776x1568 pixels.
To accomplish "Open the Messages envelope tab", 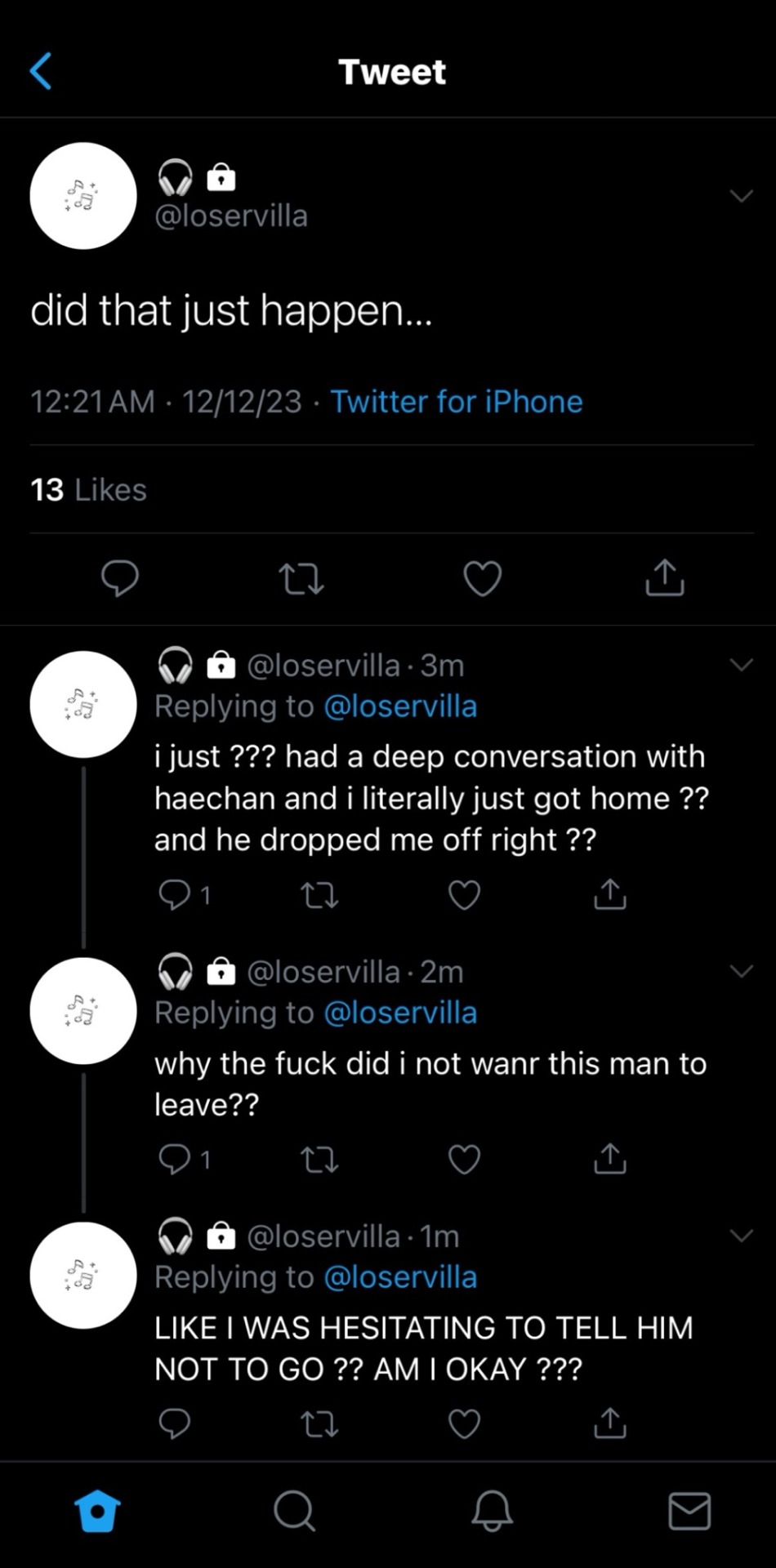I will 689,1511.
